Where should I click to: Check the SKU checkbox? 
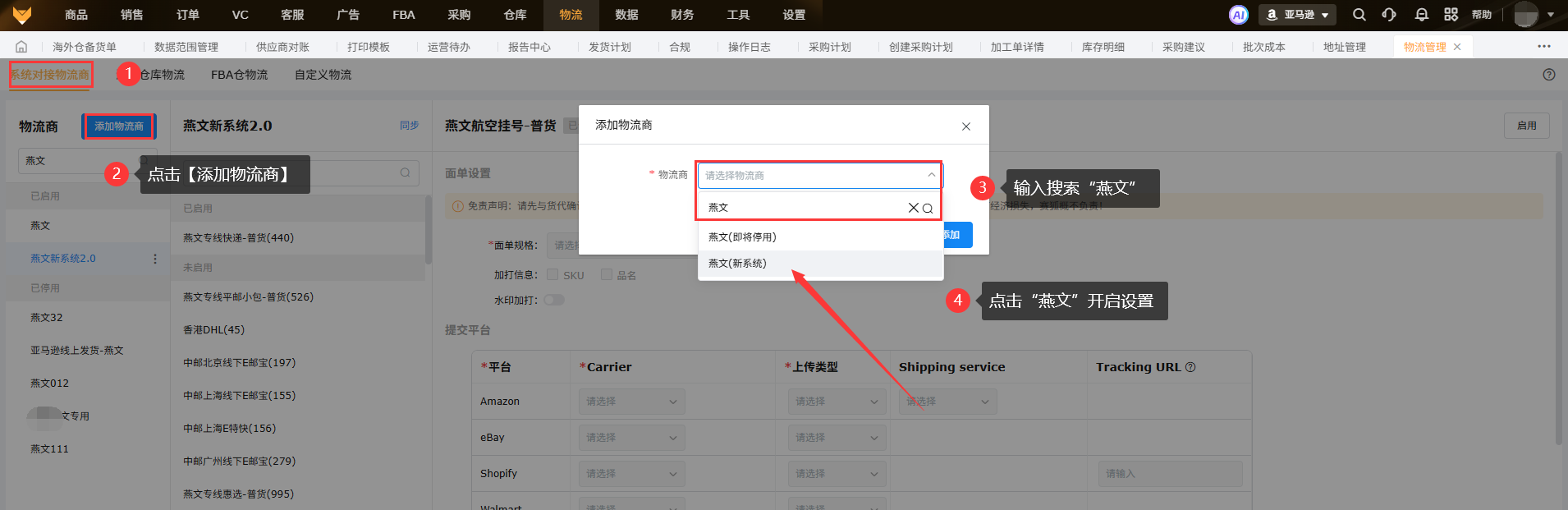click(552, 274)
